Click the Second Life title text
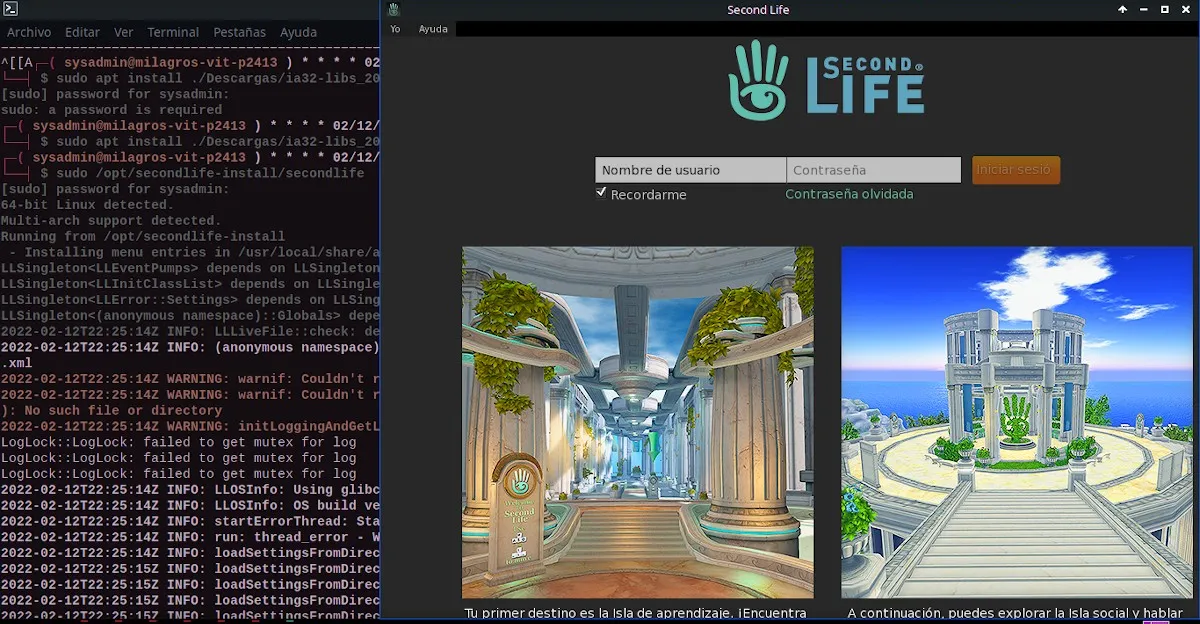1200x624 pixels. [759, 10]
